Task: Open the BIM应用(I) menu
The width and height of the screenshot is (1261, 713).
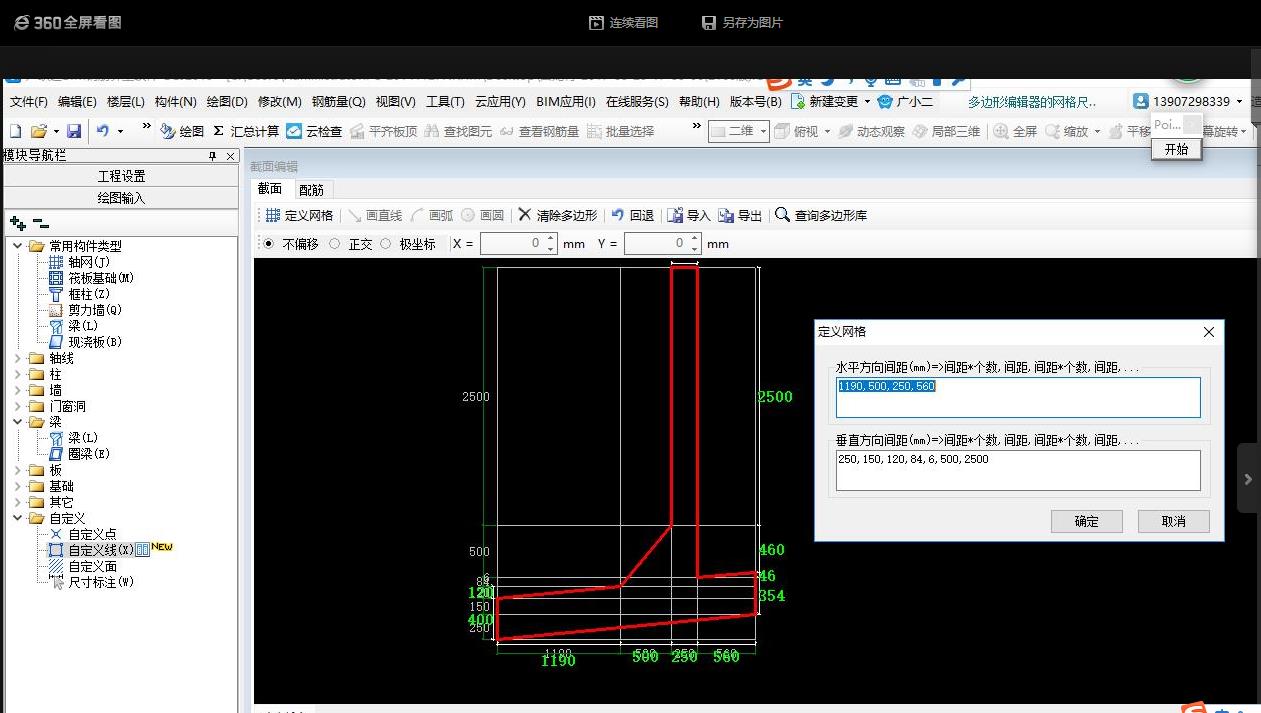Action: click(x=566, y=102)
